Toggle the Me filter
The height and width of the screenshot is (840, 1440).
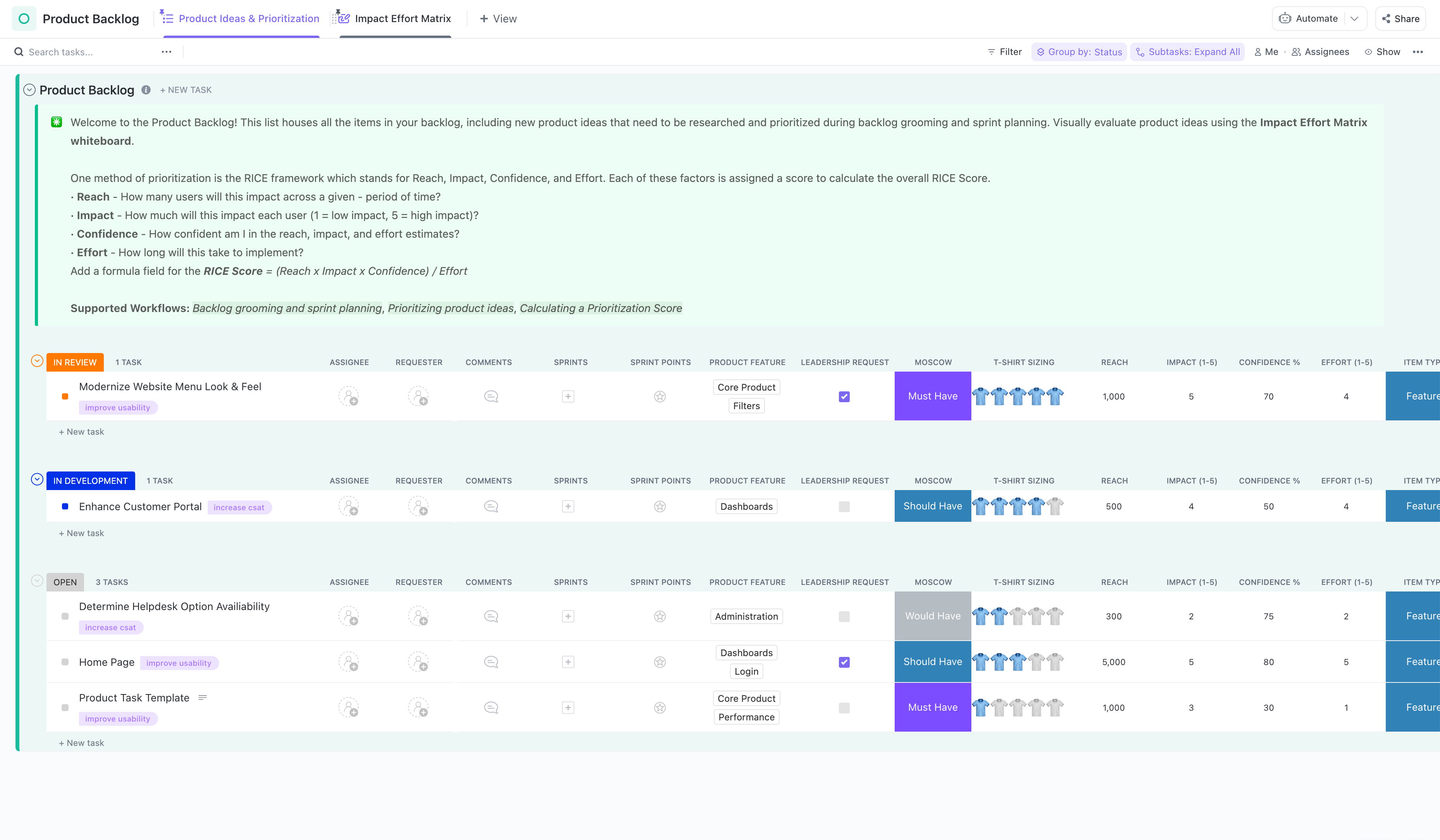click(x=1266, y=52)
